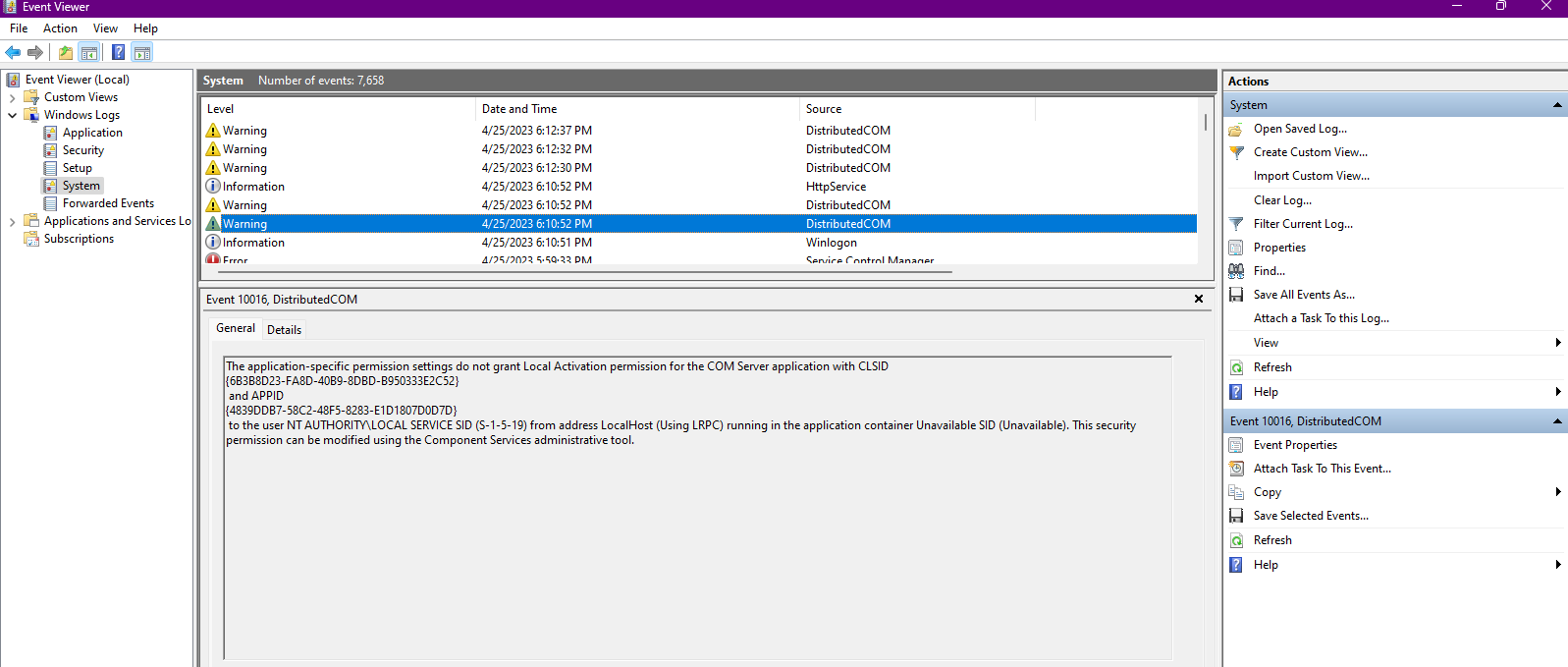
Task: Click the Open Saved Log folder icon
Action: (x=1236, y=129)
